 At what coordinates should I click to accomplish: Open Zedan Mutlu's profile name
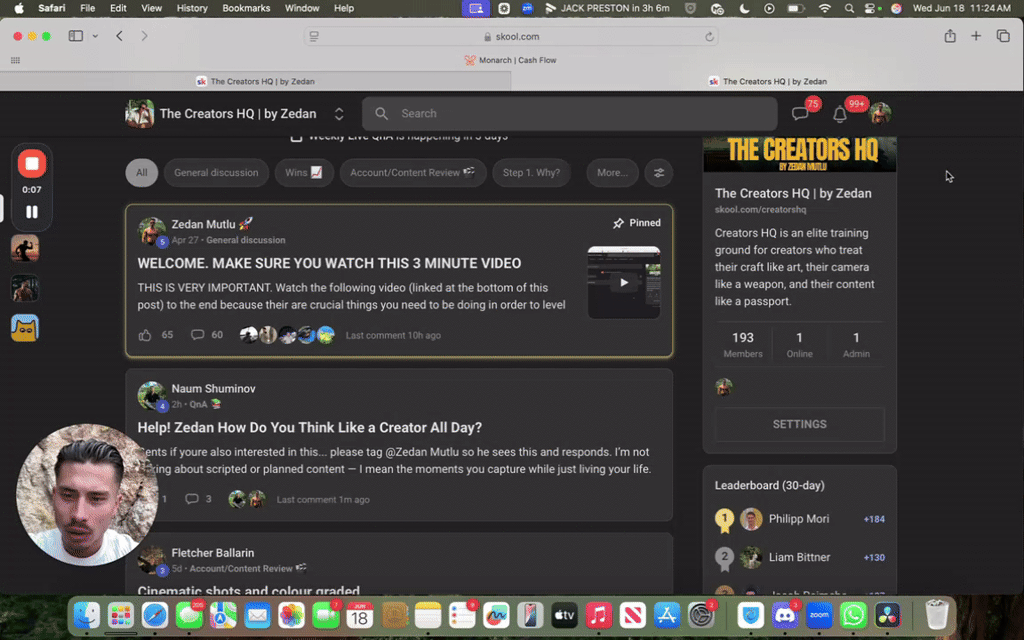203,224
